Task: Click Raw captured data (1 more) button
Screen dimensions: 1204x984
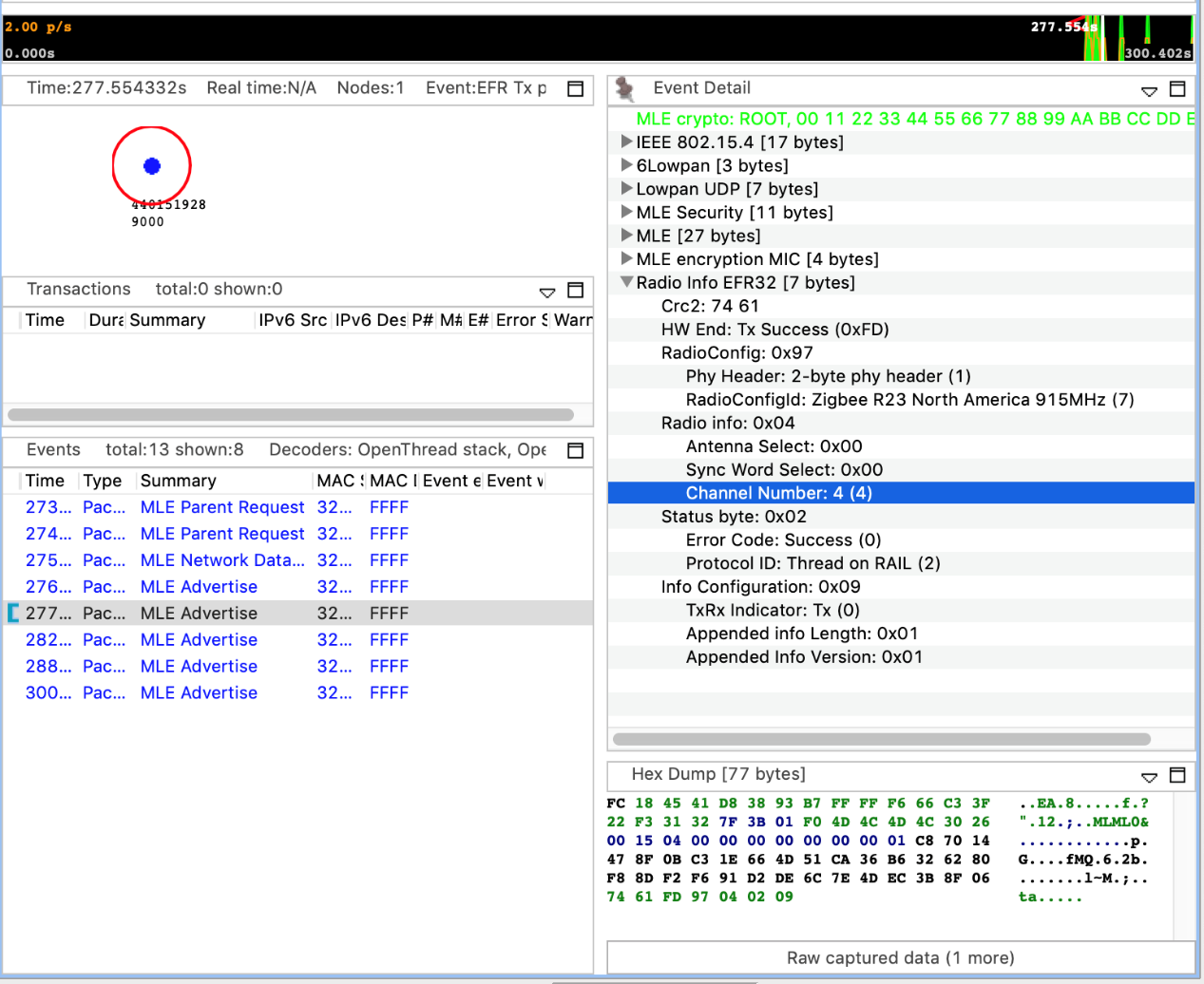Action: click(x=901, y=958)
